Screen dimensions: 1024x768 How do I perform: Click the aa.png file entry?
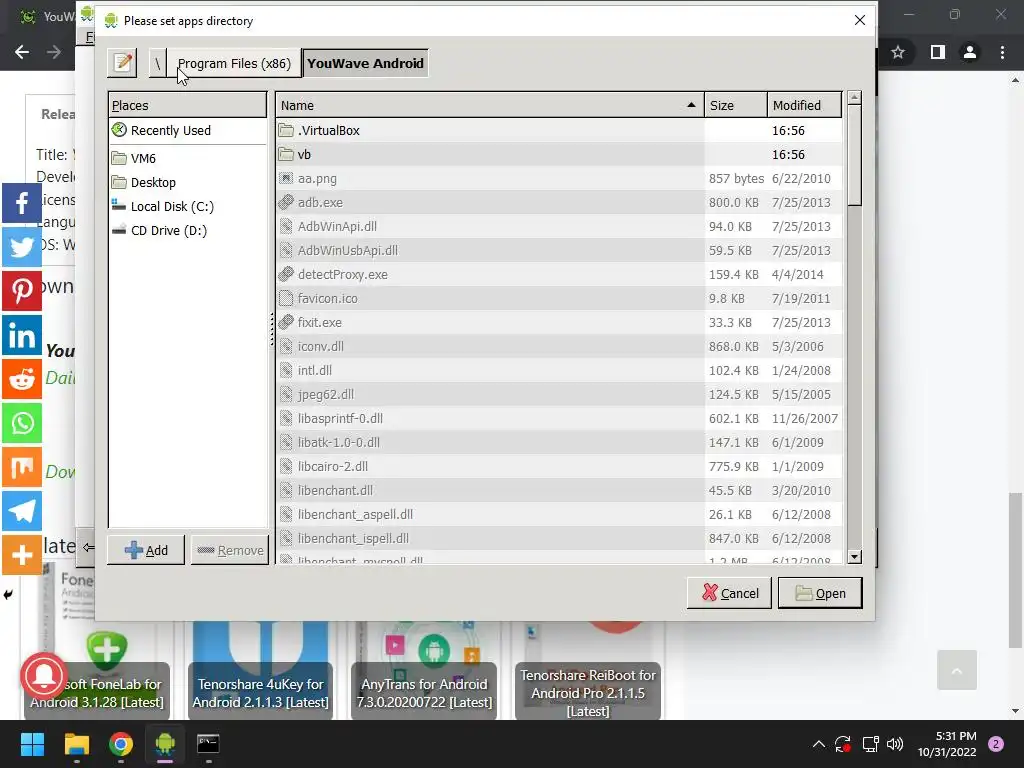558,178
